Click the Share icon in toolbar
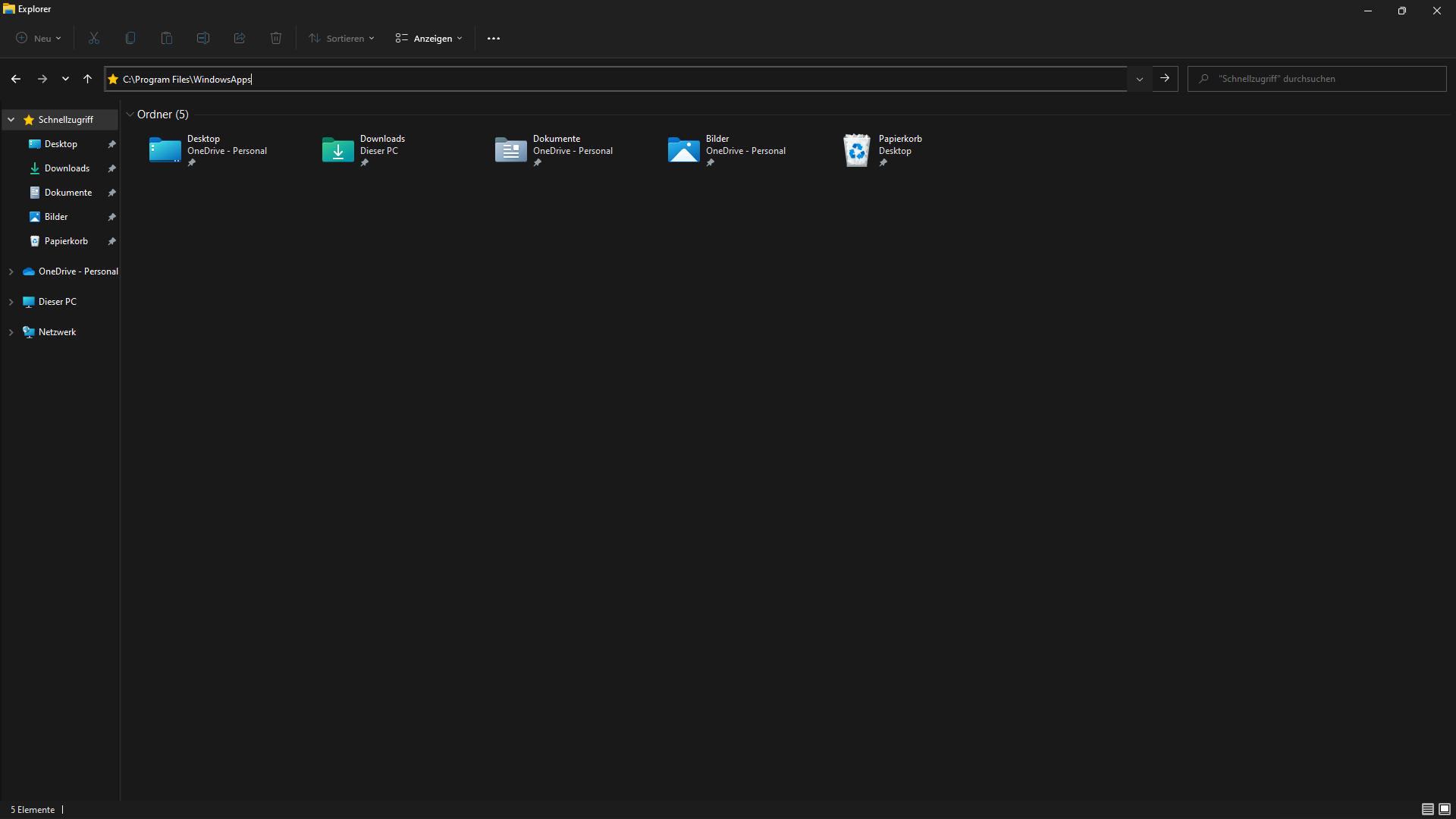 pos(240,38)
